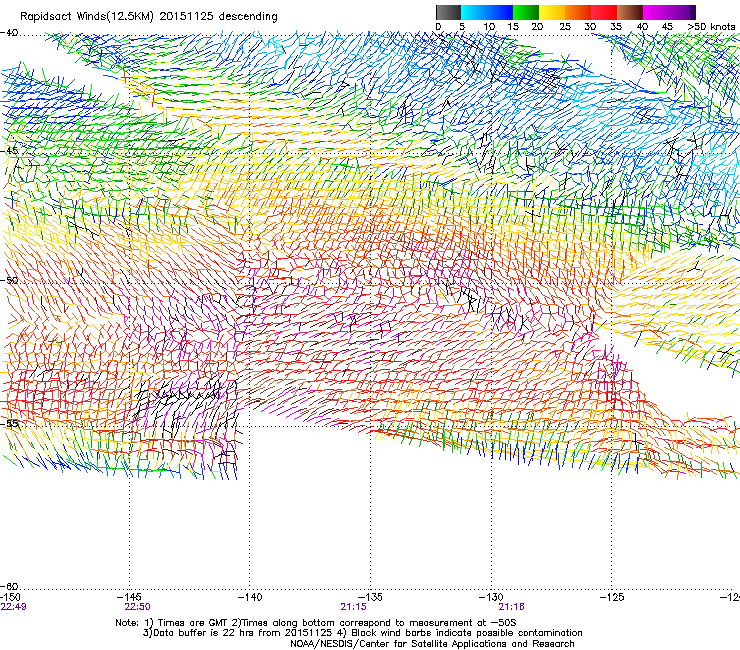Click the -50 latitude label
Viewport: 740px width, 650px height.
click(x=9, y=280)
